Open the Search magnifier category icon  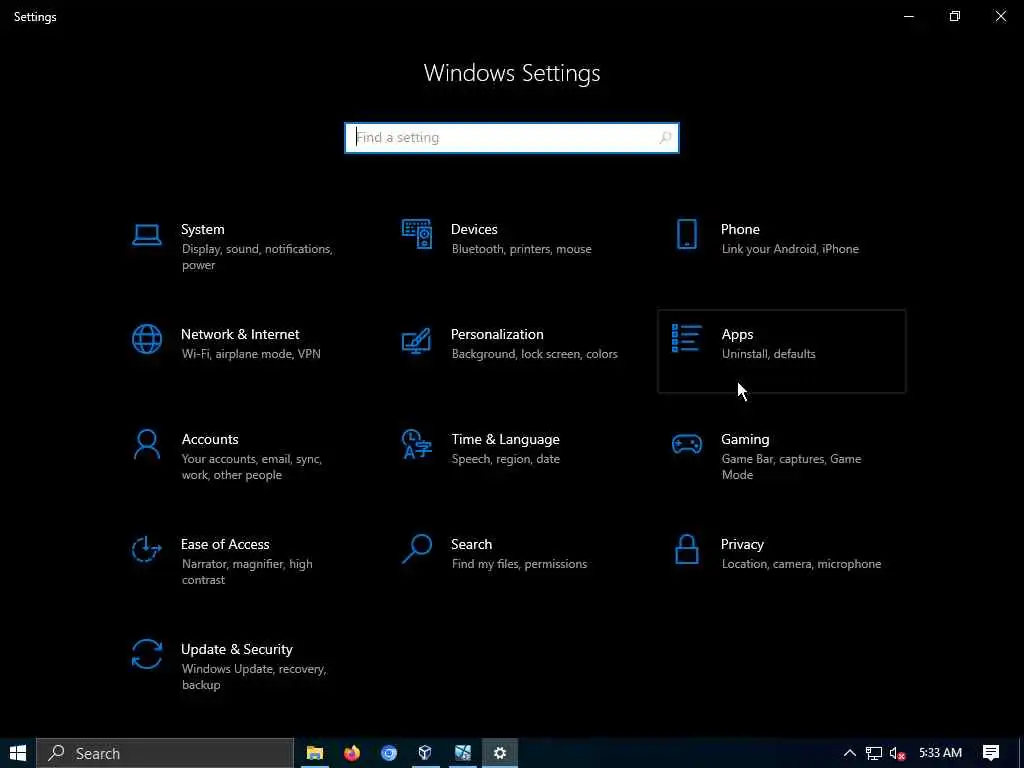tap(417, 549)
